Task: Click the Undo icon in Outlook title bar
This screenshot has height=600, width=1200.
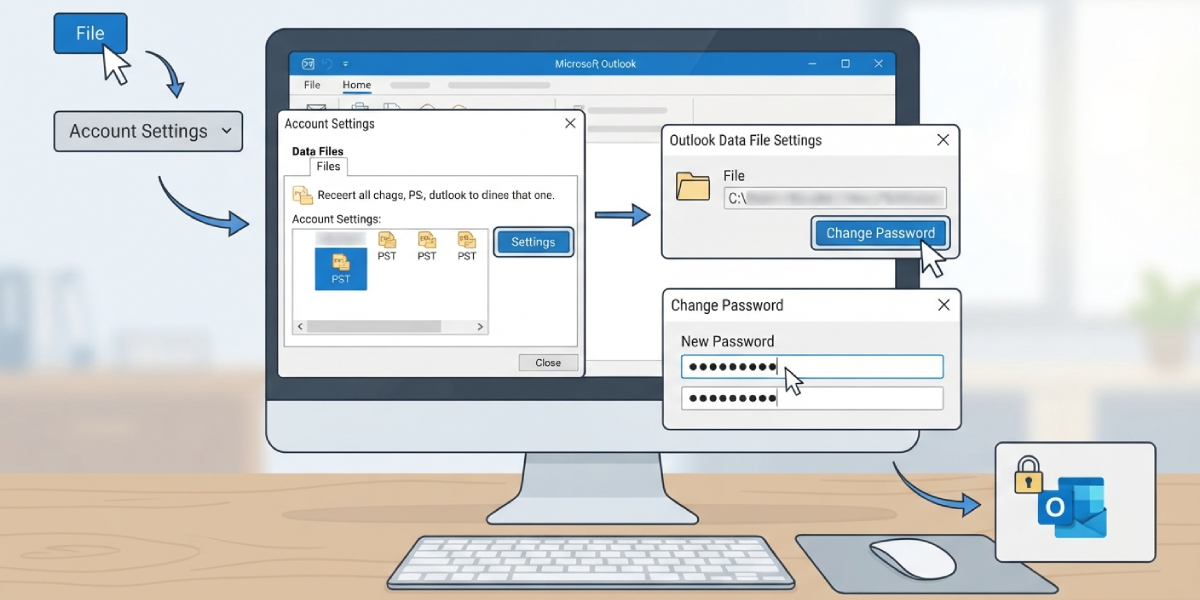Action: tap(327, 63)
